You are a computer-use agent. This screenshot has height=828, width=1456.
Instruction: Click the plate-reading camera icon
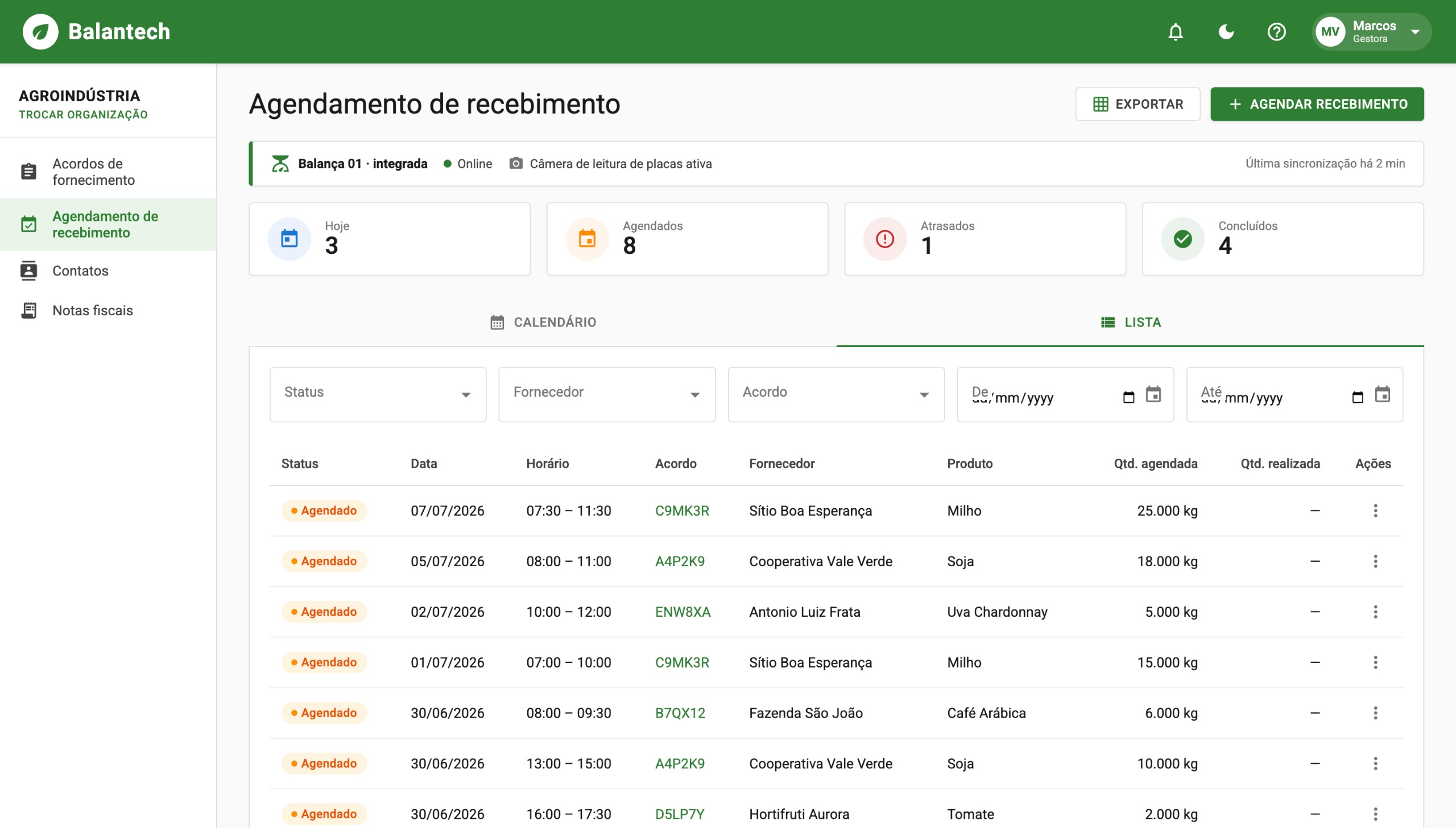pyautogui.click(x=516, y=163)
